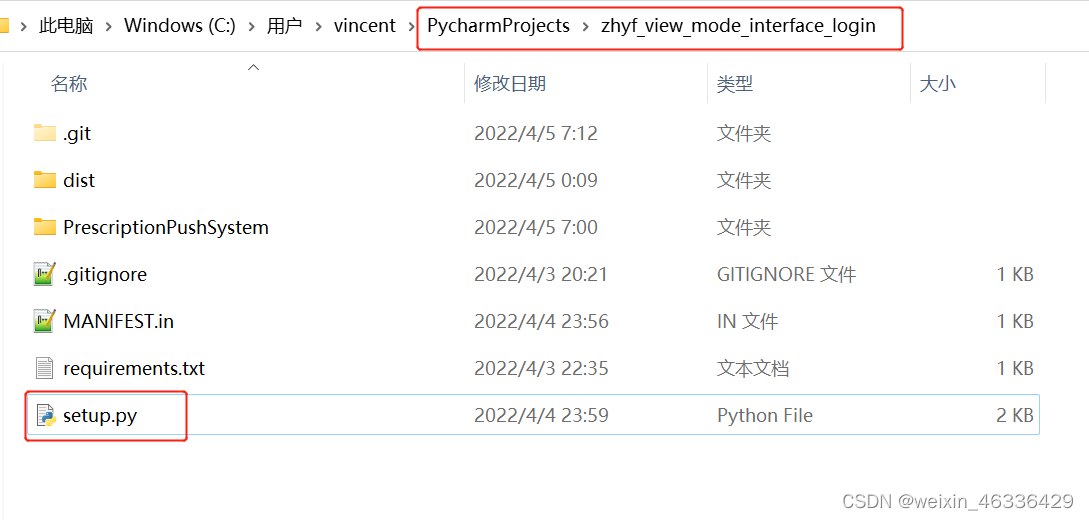The height and width of the screenshot is (520, 1089).
Task: Click 1 KB size of requirements.txt
Action: click(x=1015, y=369)
